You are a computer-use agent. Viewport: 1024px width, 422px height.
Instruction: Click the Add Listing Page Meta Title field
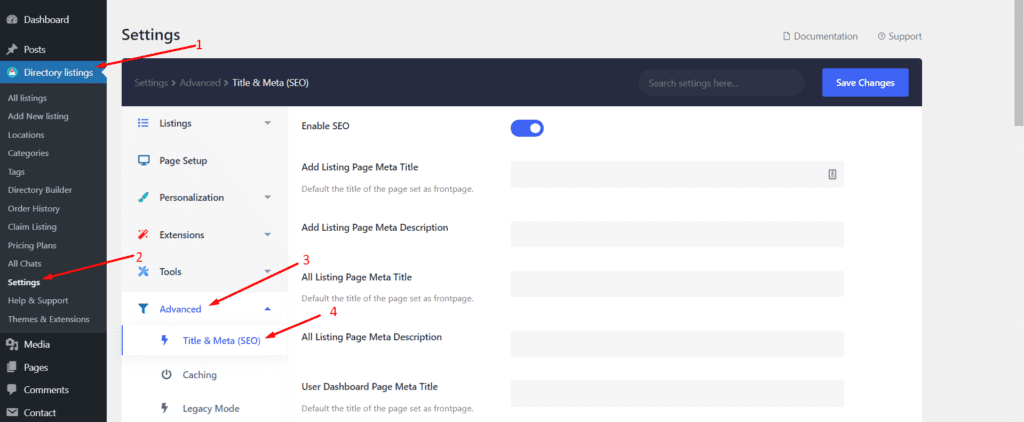pyautogui.click(x=667, y=174)
